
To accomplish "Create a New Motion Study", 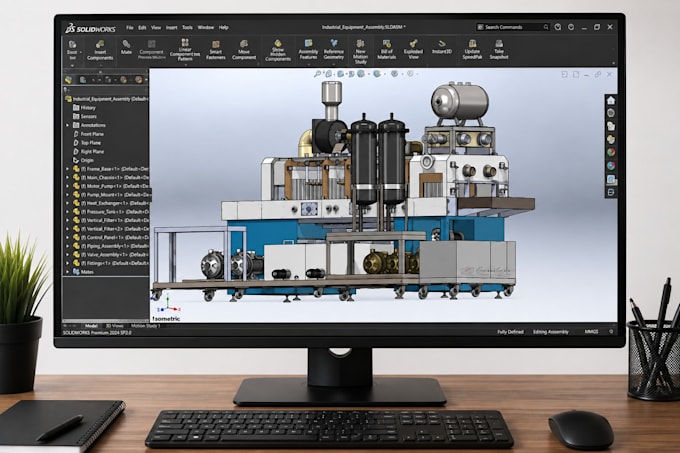I will [360, 52].
